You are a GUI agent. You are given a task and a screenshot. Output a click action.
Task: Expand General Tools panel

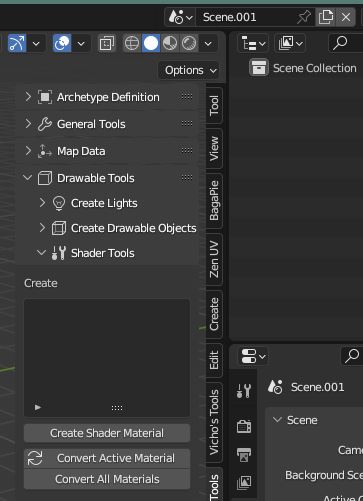(28, 124)
